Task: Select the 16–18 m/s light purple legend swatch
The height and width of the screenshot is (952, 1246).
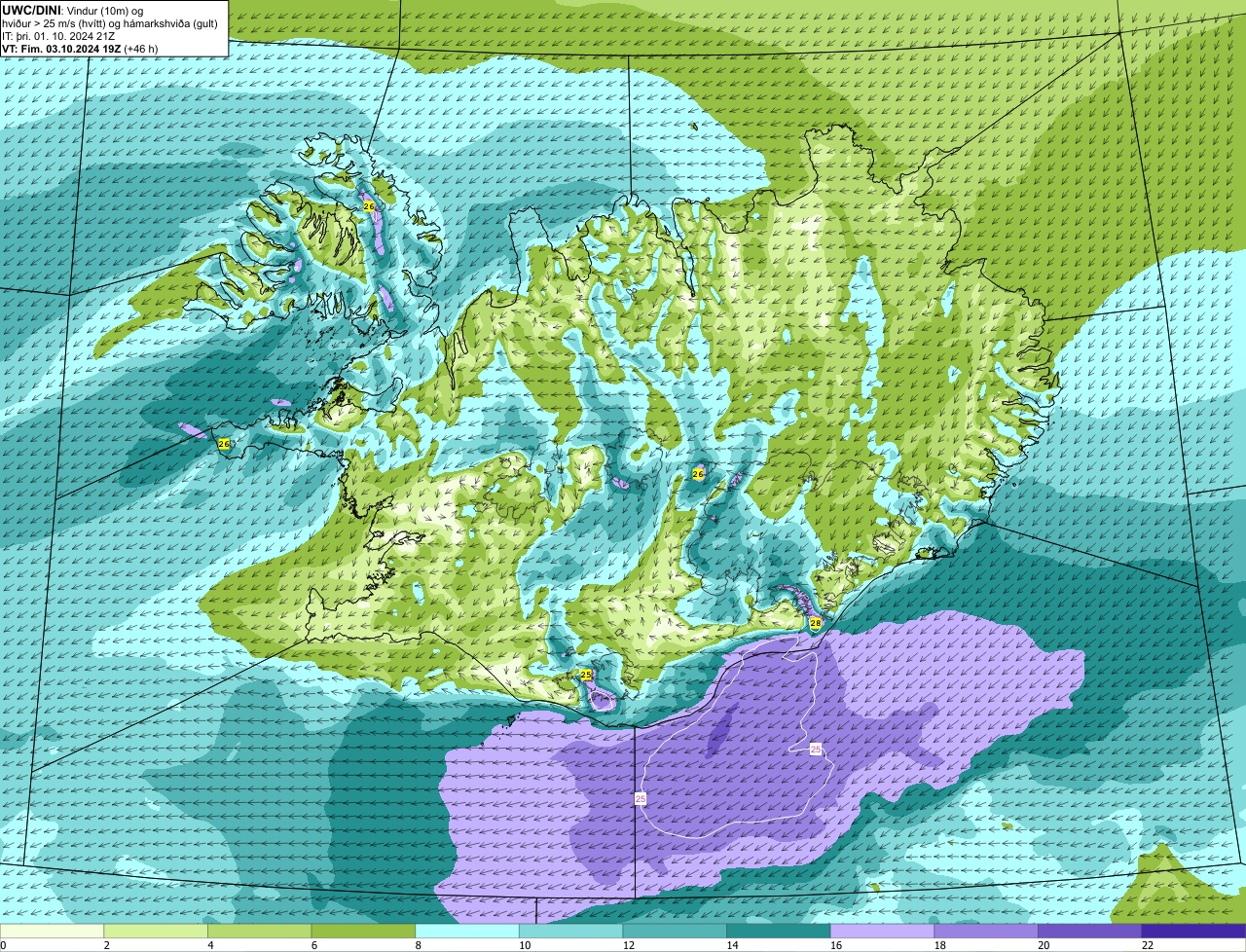Action: tap(882, 932)
